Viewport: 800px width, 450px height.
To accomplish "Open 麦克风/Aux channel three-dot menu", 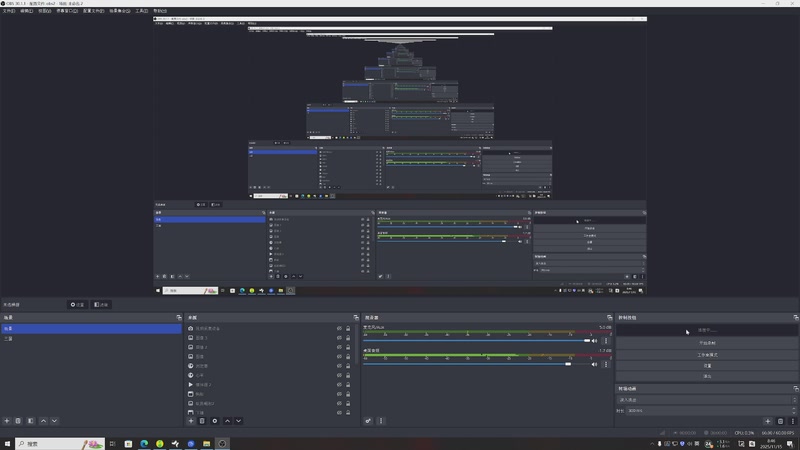I will pyautogui.click(x=606, y=340).
